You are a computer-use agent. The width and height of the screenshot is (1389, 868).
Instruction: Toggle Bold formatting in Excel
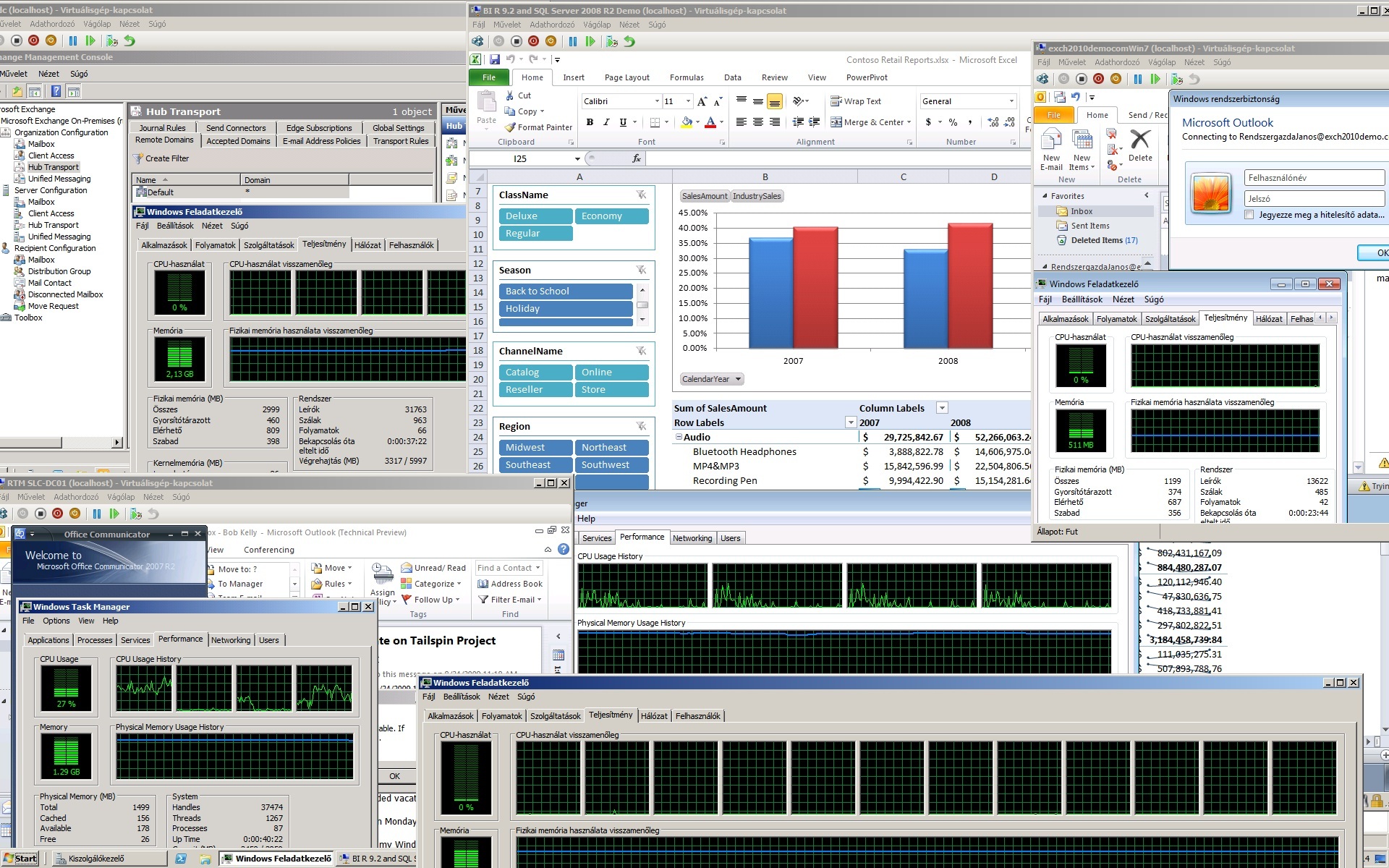[590, 122]
